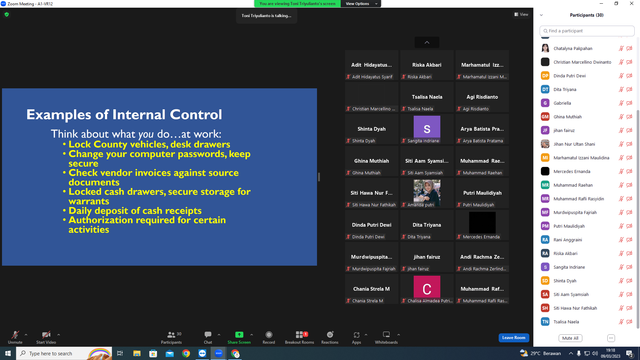Expand chat options arrow next to Chat
This screenshot has height=360, width=640.
219,335
